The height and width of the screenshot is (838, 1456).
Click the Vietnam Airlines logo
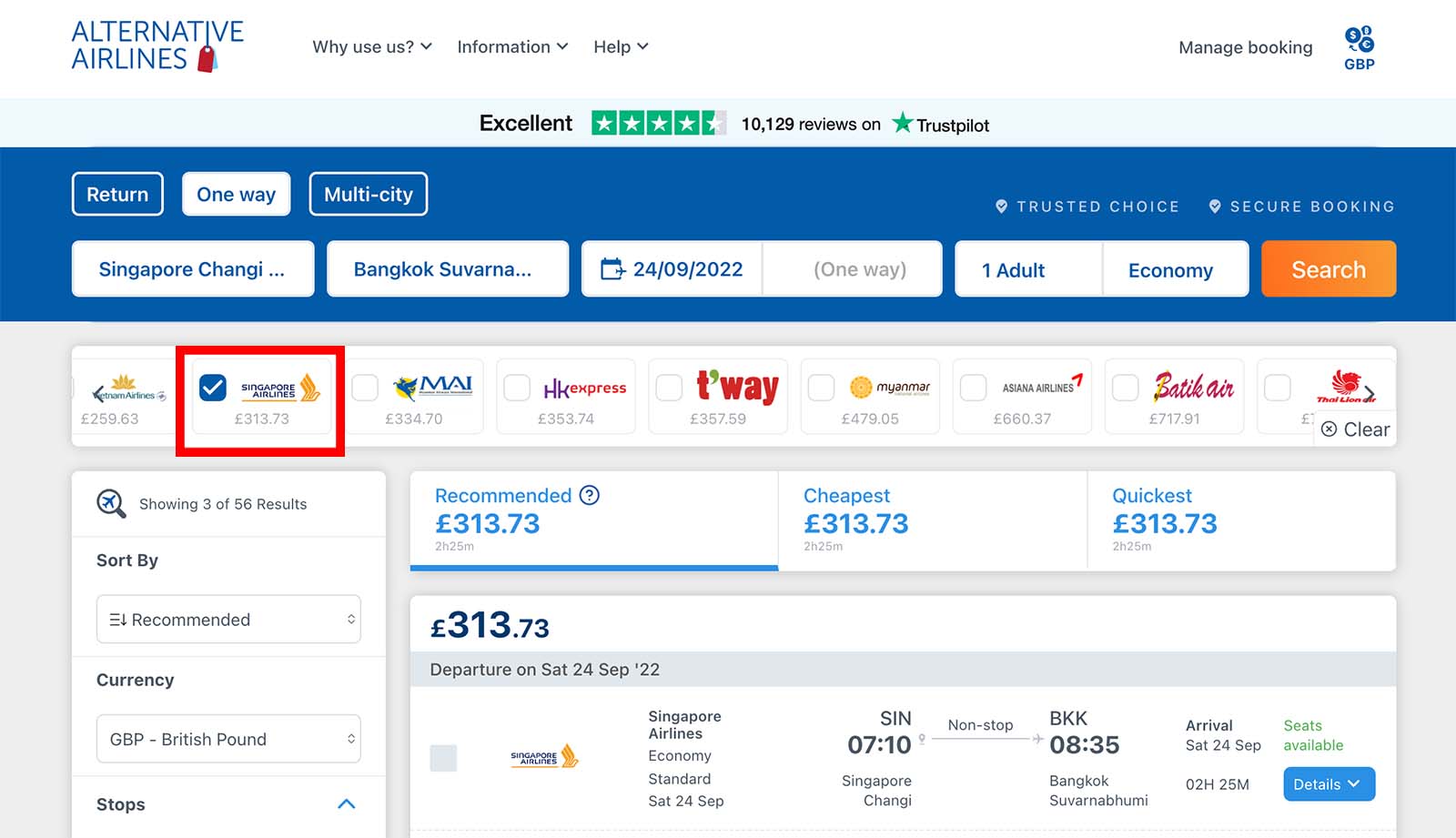tap(128, 389)
